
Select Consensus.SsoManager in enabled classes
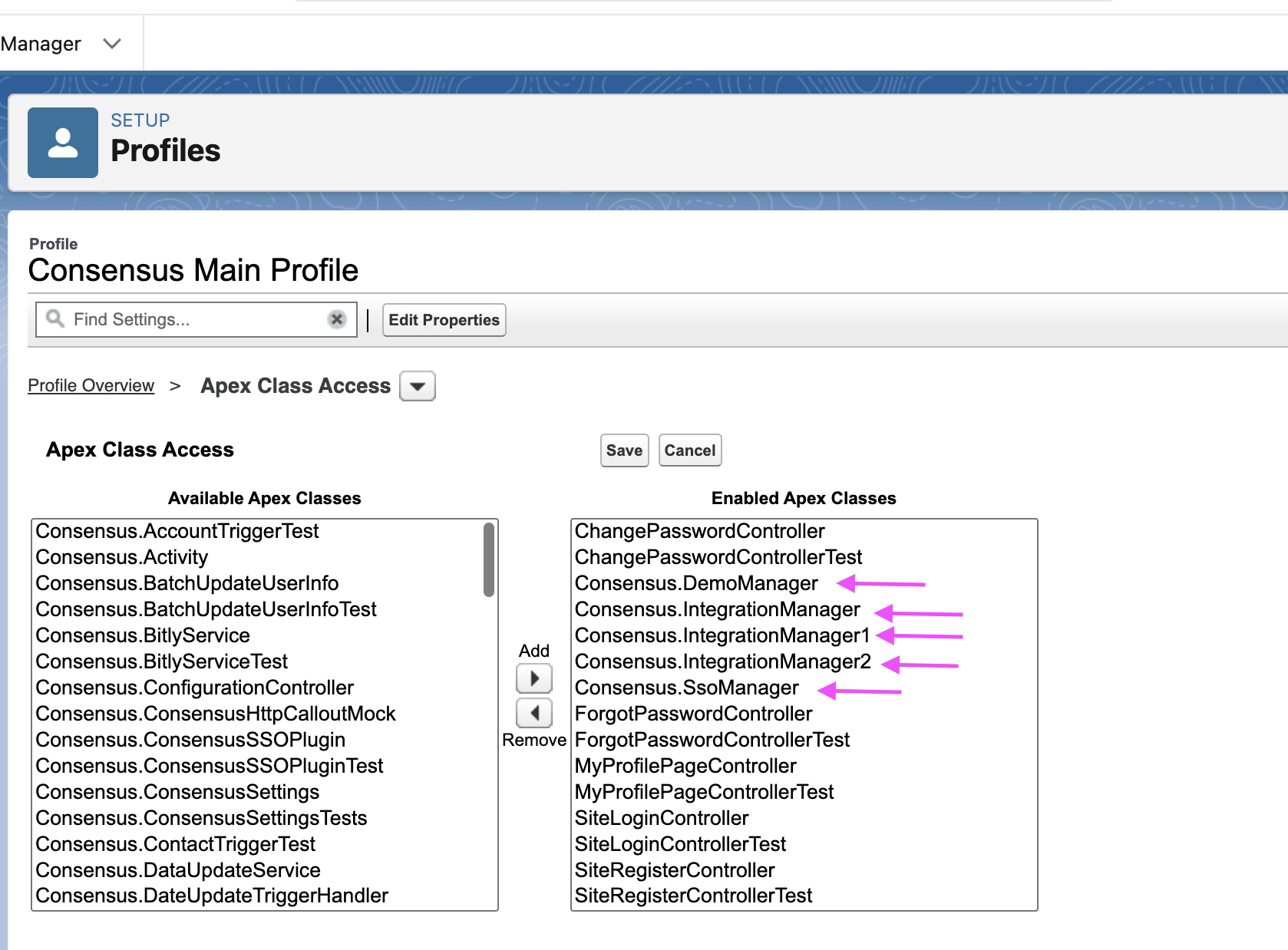tap(687, 688)
